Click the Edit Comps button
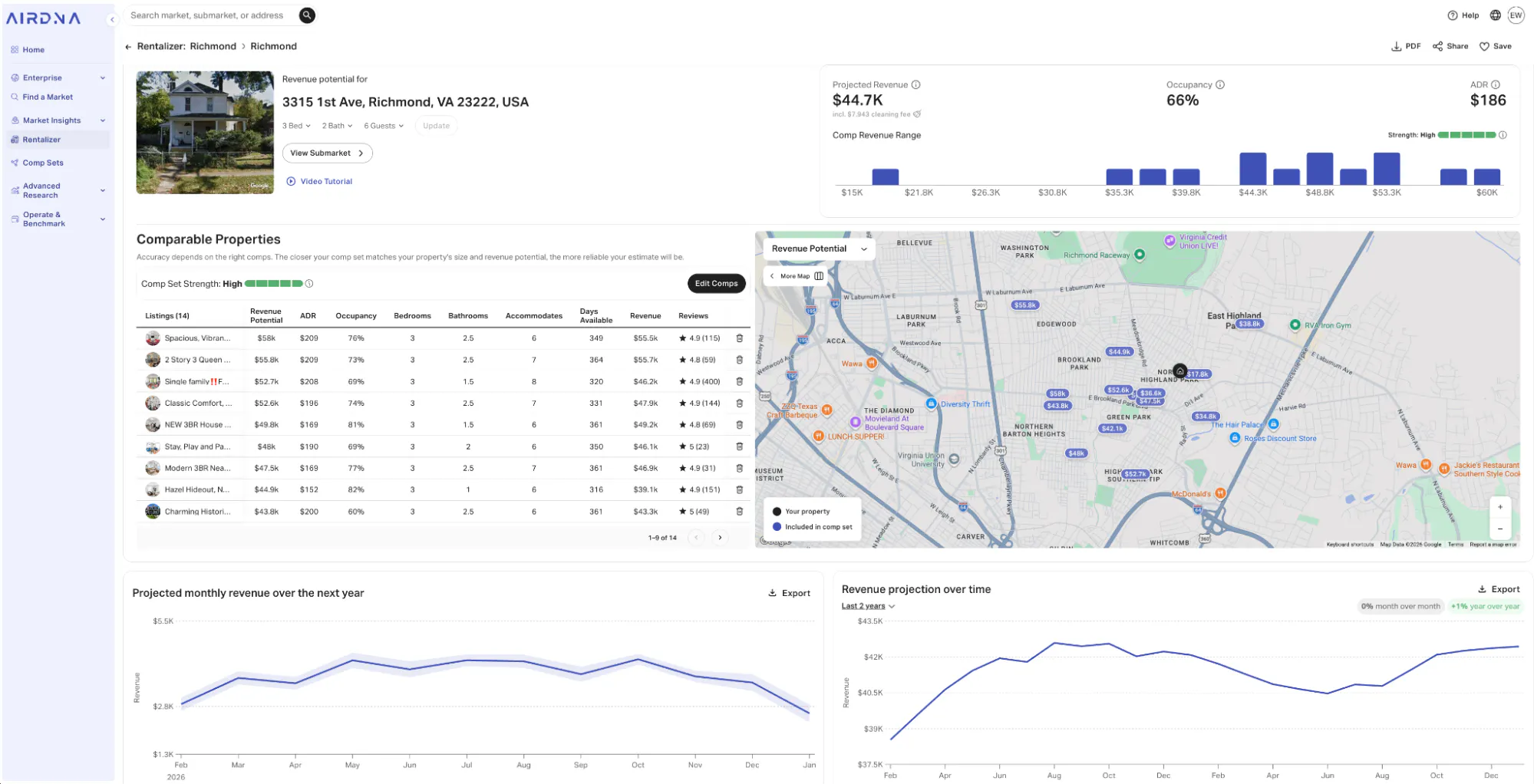This screenshot has width=1534, height=784. [x=716, y=284]
